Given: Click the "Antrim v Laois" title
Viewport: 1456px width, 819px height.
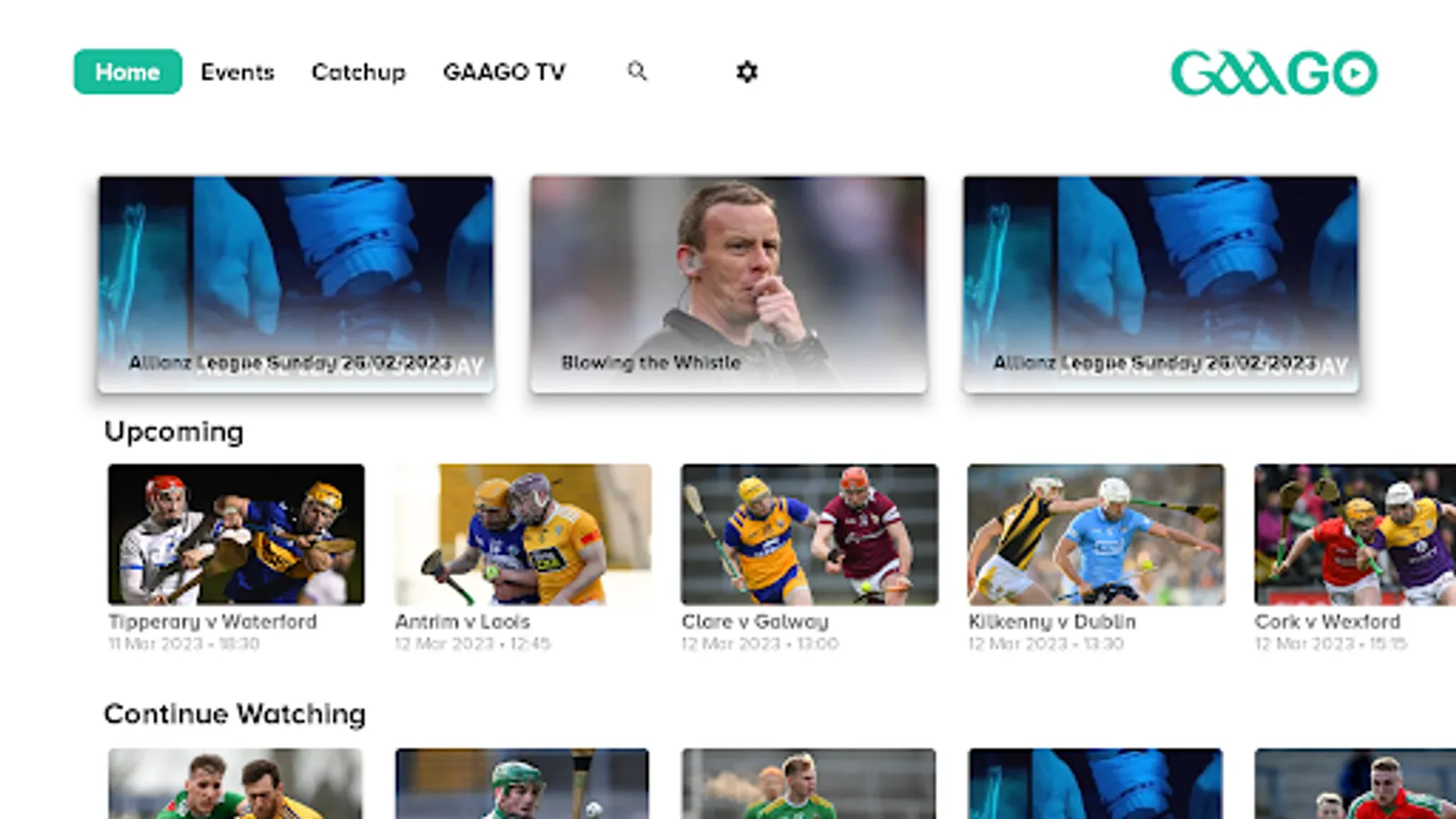Looking at the screenshot, I should coord(462,622).
